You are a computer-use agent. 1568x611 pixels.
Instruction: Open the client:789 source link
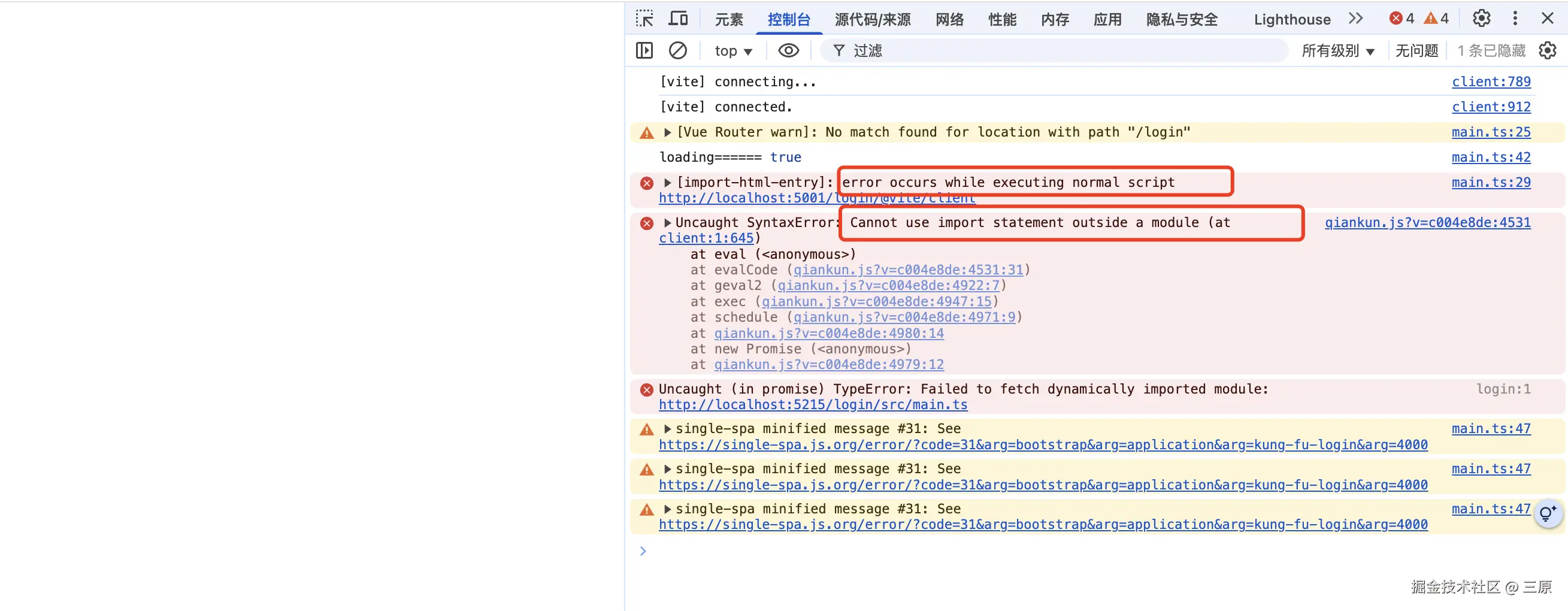(x=1491, y=81)
